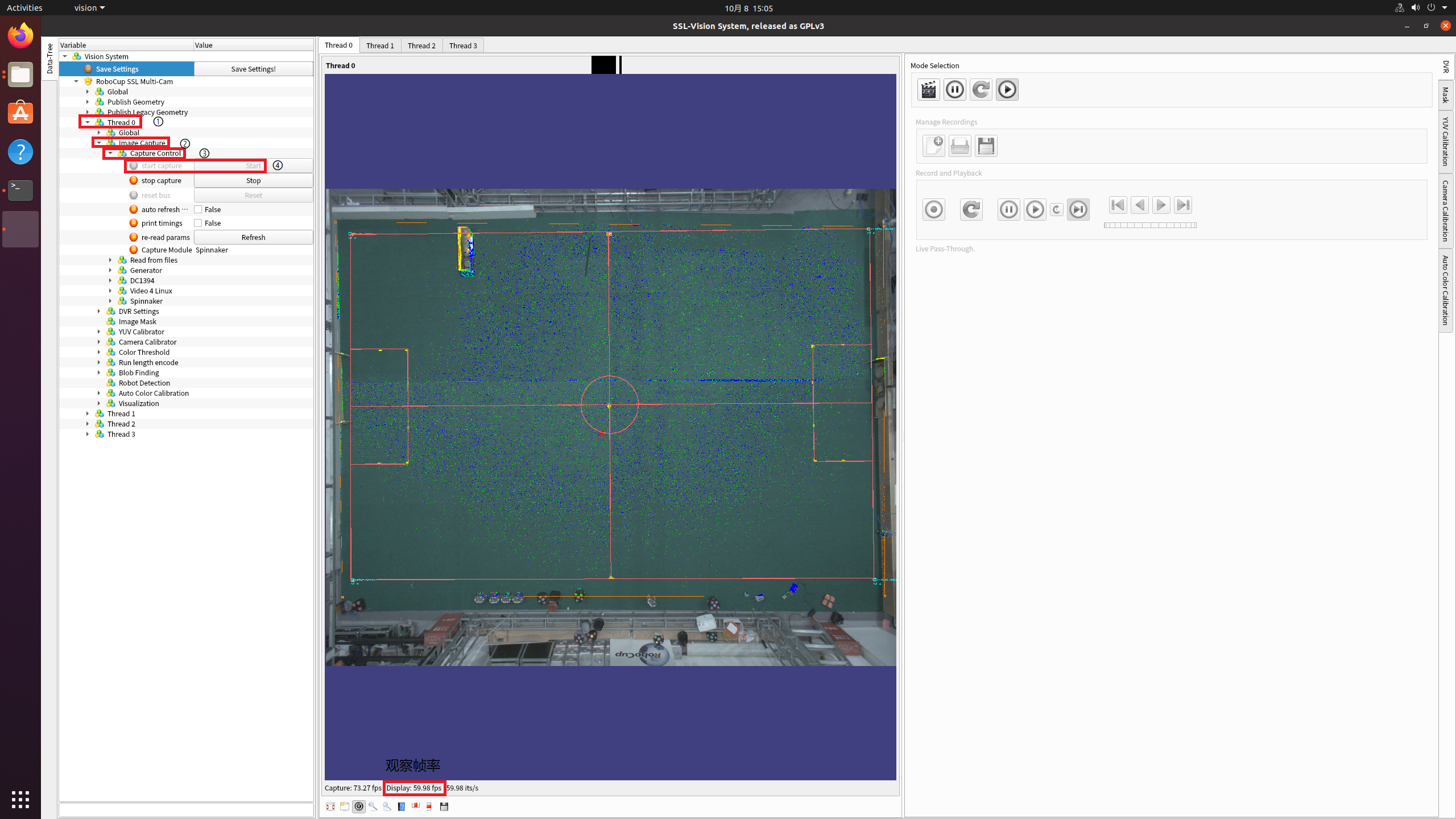Click the load recording icon under Manage Recordings
Screen dimensions: 1456x819
pyautogui.click(x=959, y=146)
